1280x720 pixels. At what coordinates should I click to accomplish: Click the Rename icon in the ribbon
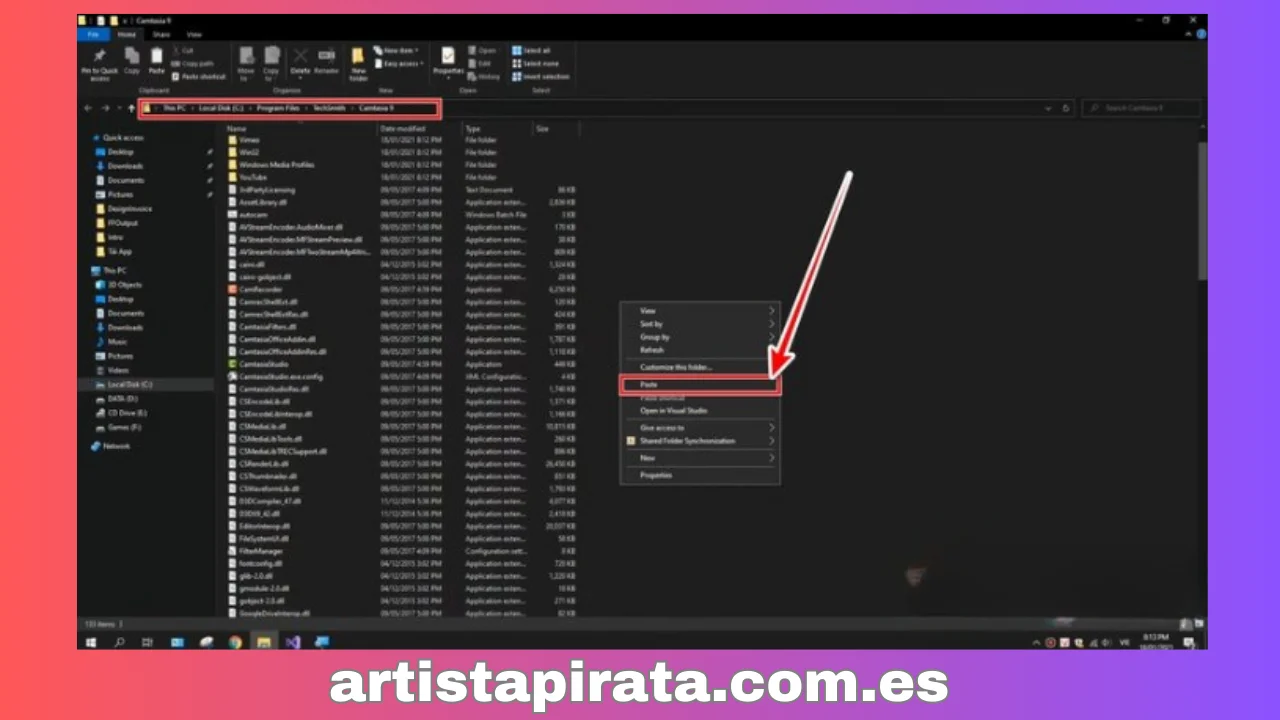[x=326, y=62]
